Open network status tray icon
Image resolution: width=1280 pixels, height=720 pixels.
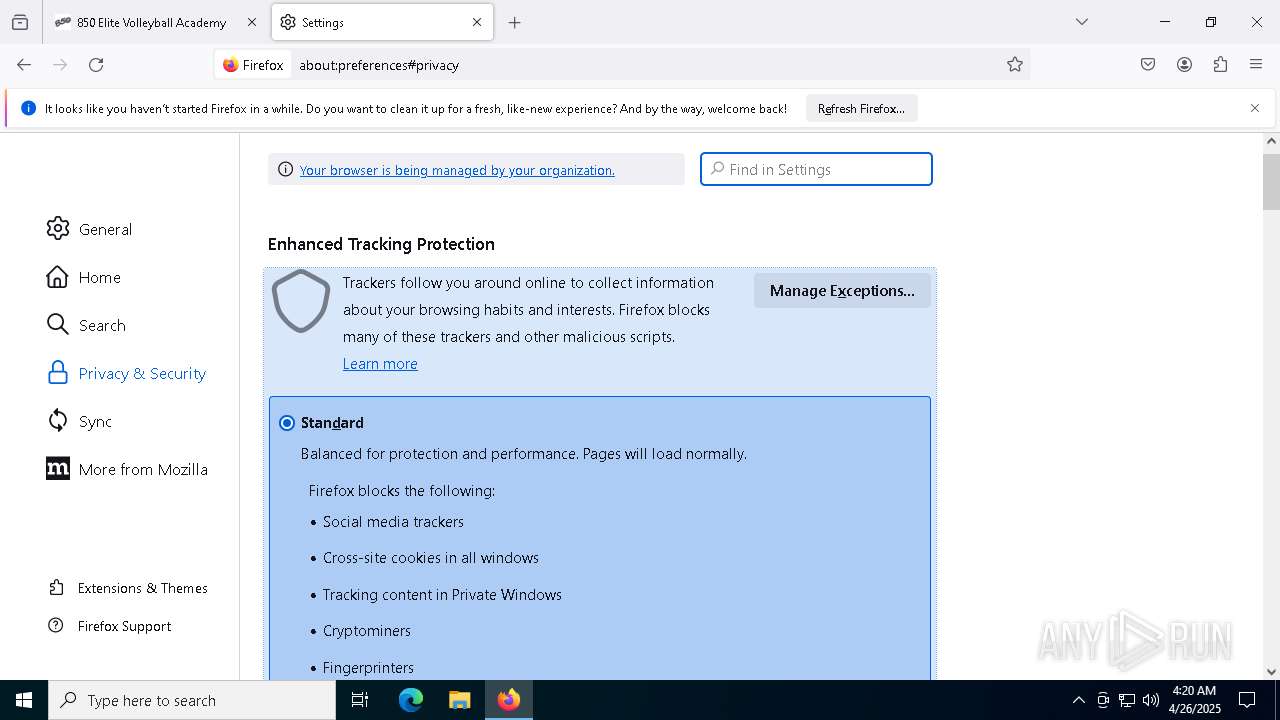pyautogui.click(x=1127, y=700)
